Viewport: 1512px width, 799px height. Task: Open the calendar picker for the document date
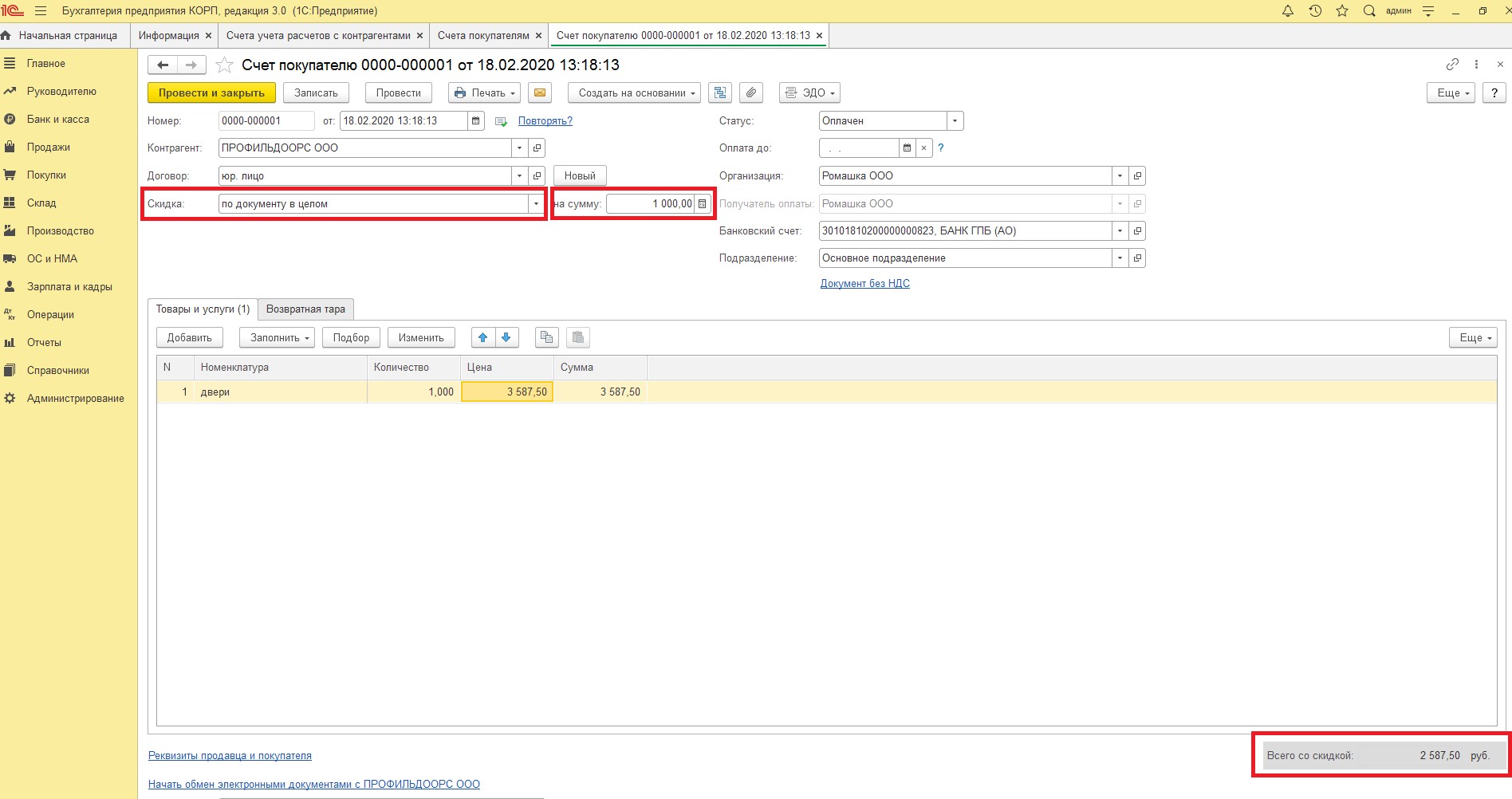(476, 121)
